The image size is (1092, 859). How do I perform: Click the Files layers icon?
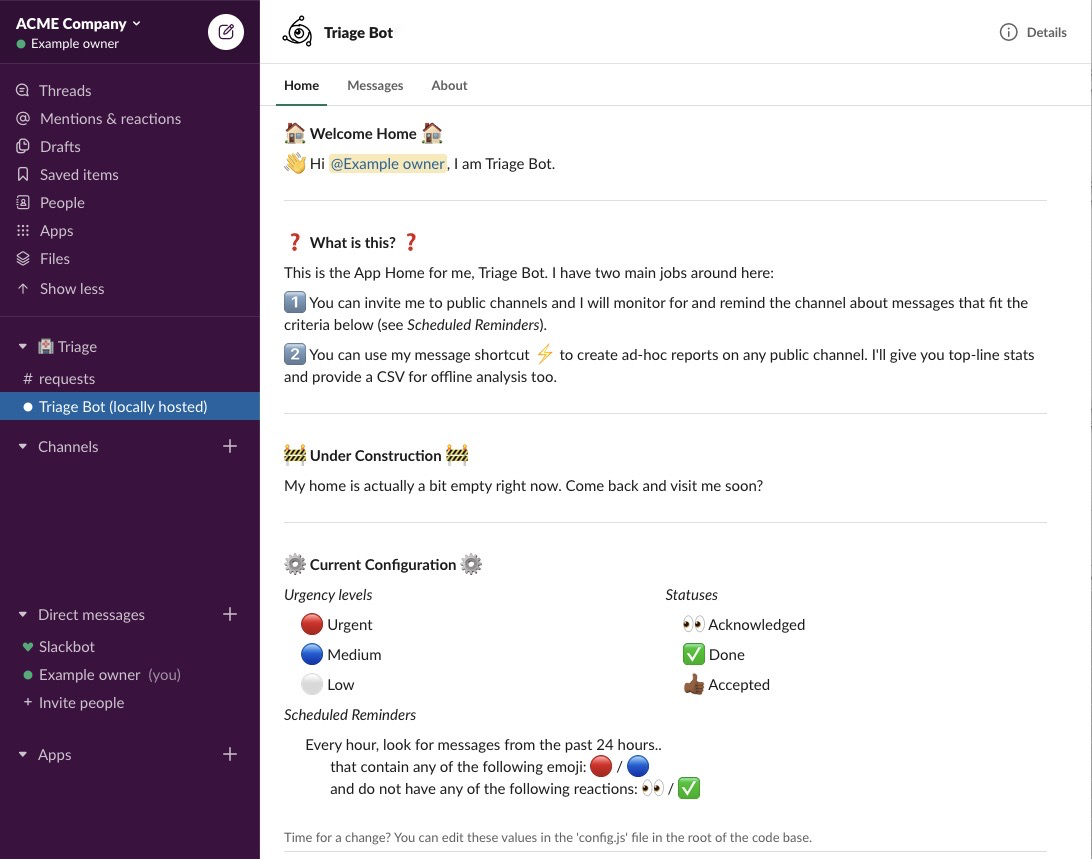pyautogui.click(x=23, y=258)
